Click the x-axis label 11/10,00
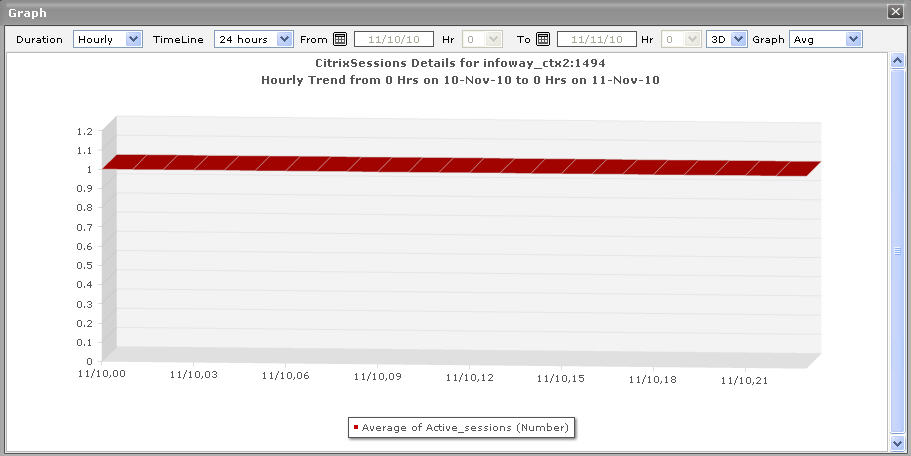Image resolution: width=911 pixels, height=456 pixels. coord(101,373)
